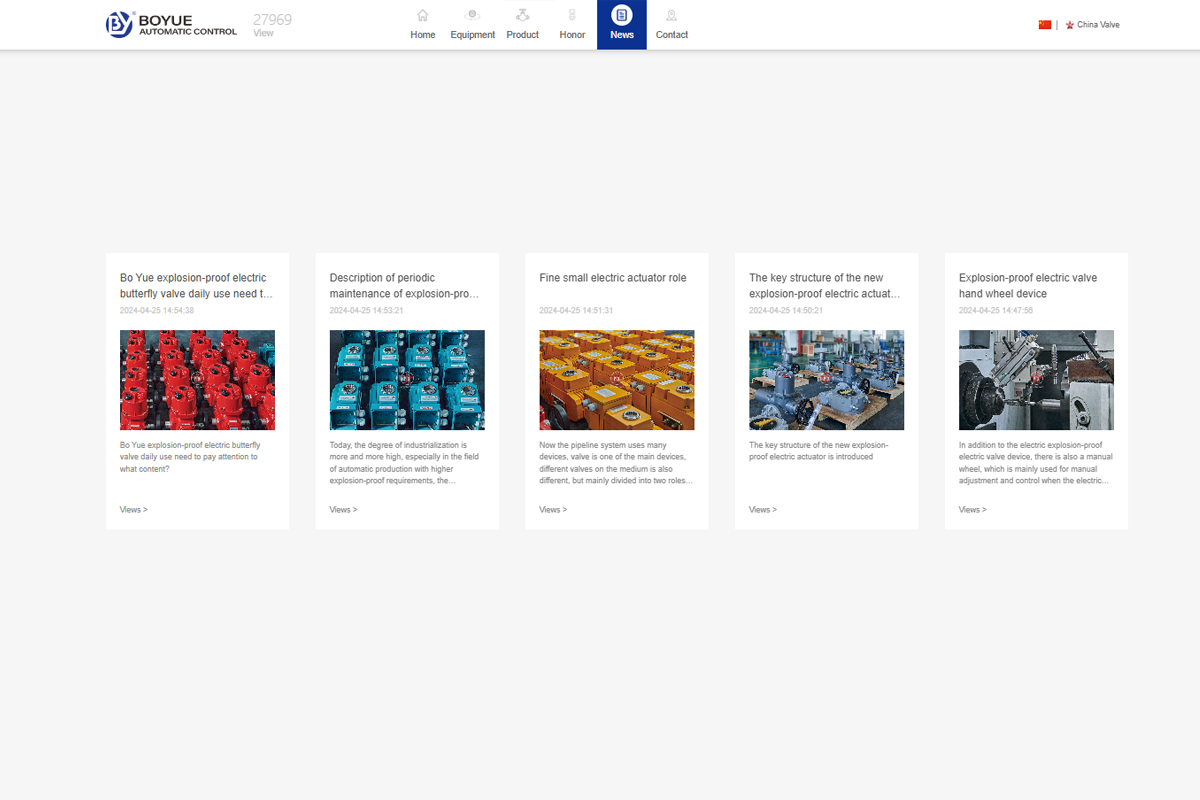The height and width of the screenshot is (800, 1200).
Task: Open teal actuators maintenance article image
Action: coord(407,380)
